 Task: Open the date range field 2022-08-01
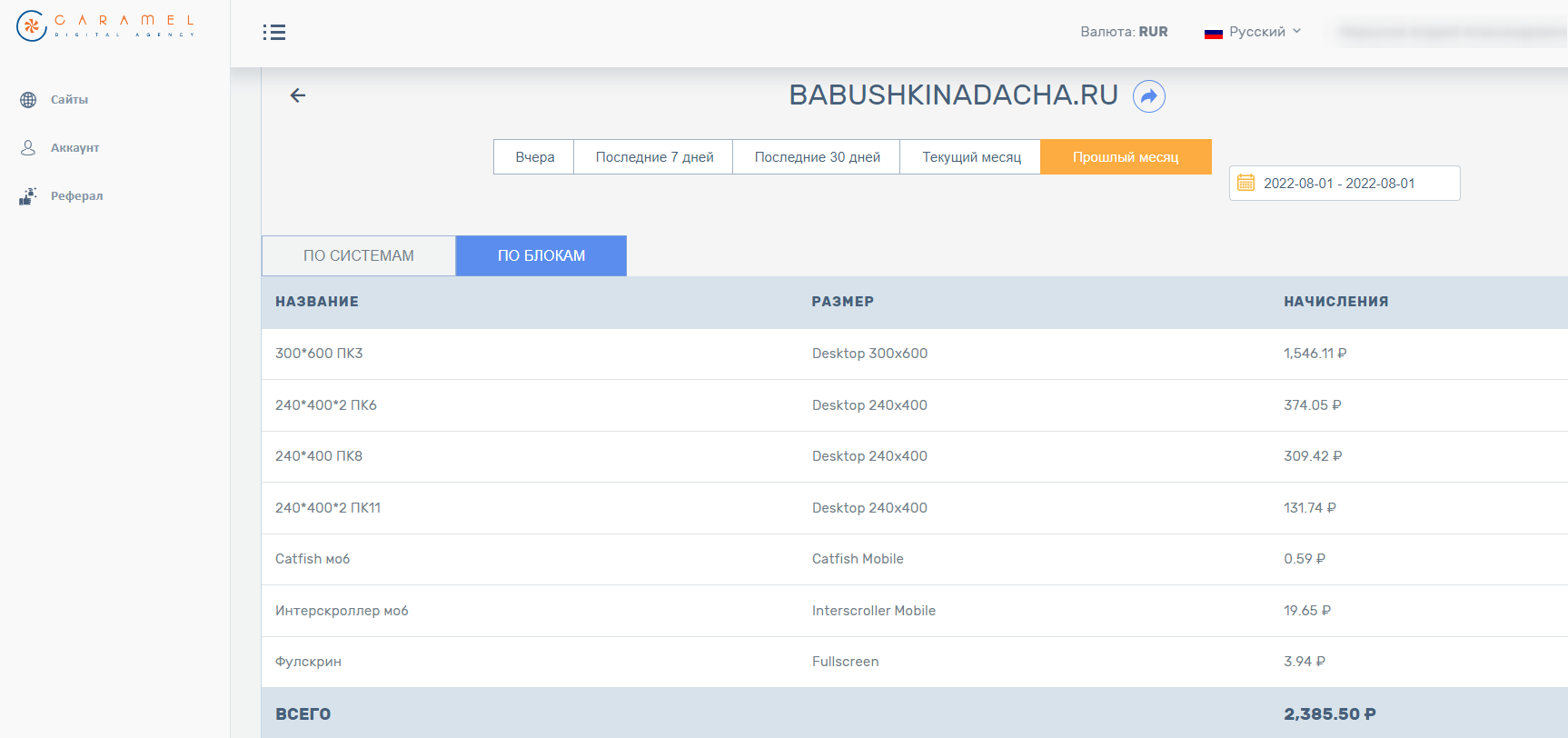tap(1345, 183)
